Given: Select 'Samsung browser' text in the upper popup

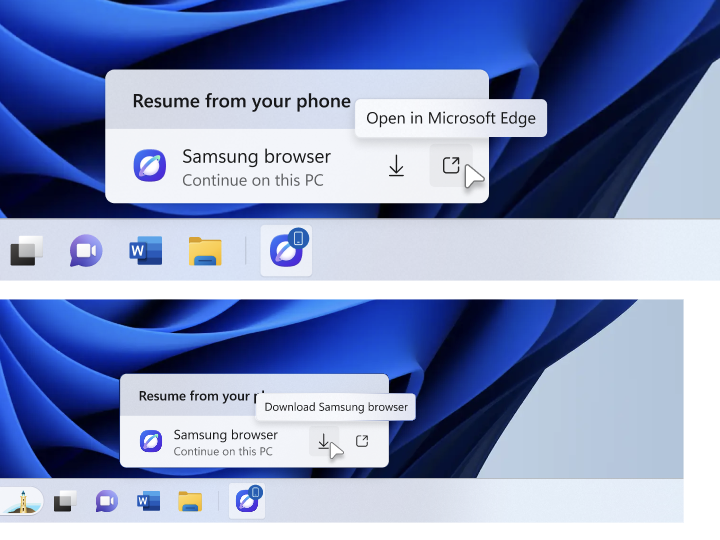Looking at the screenshot, I should click(x=256, y=157).
